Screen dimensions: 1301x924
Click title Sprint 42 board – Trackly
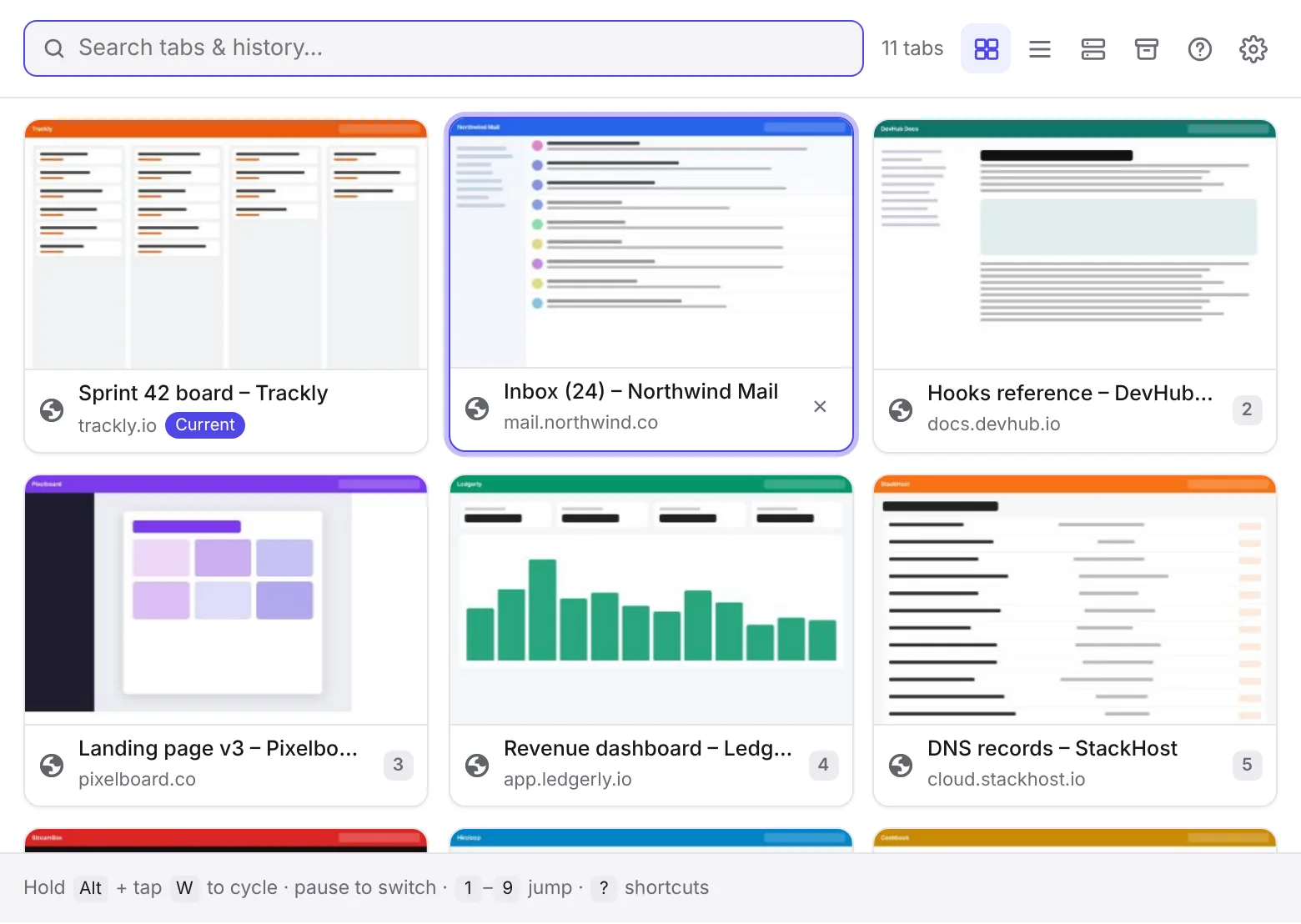(203, 393)
